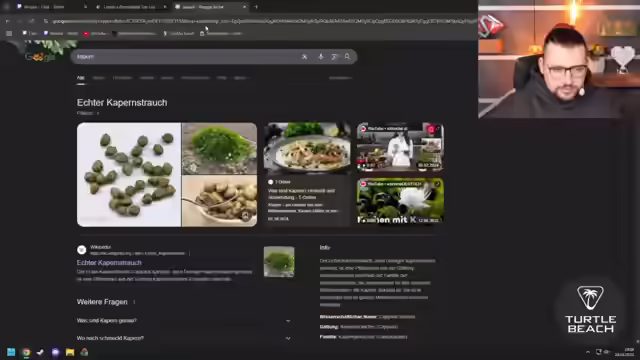640x360 pixels.
Task: Open Chrome from the taskbar
Action: pos(26,352)
